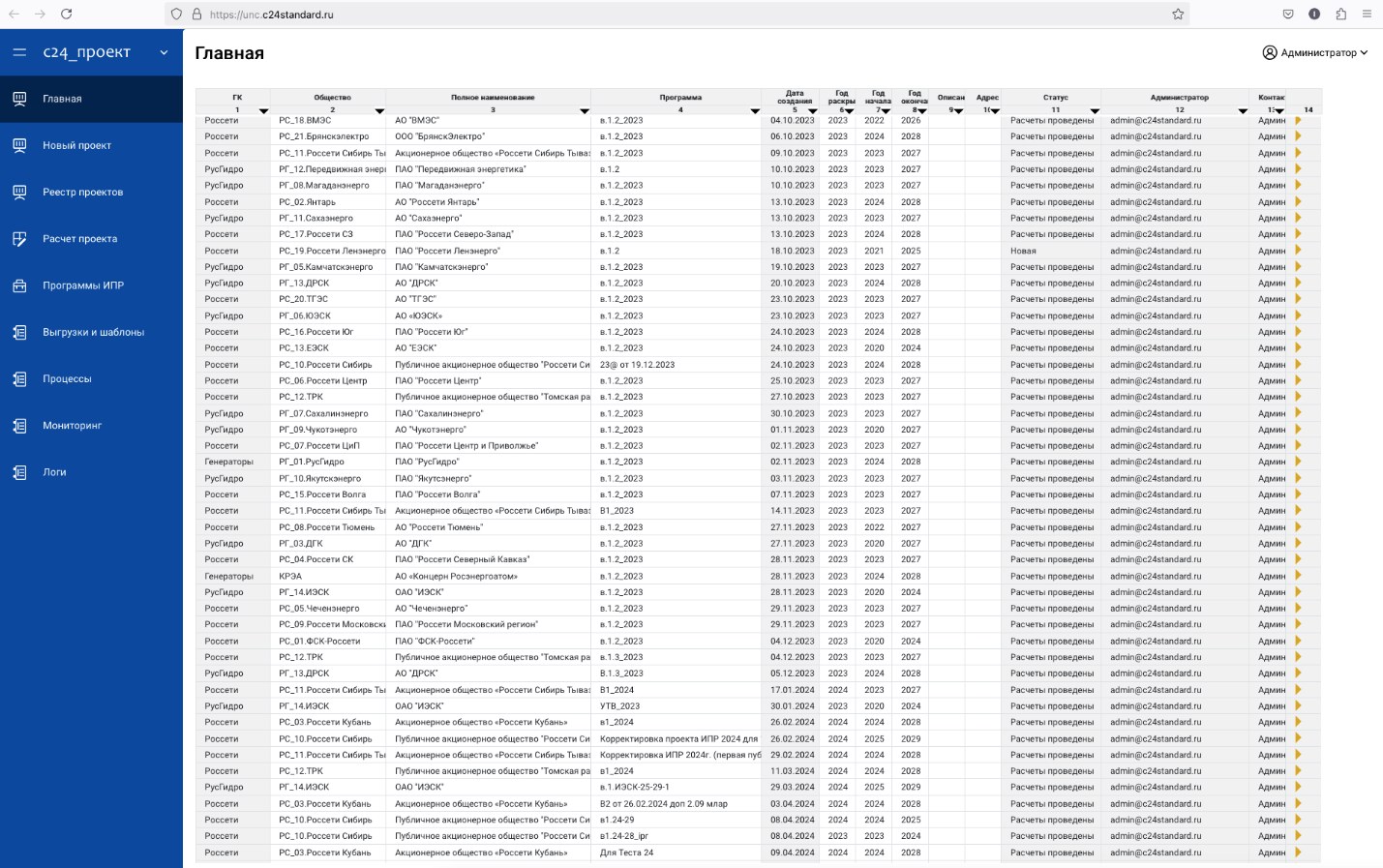
Task: Open the ГК column filter arrow
Action: pos(263,111)
